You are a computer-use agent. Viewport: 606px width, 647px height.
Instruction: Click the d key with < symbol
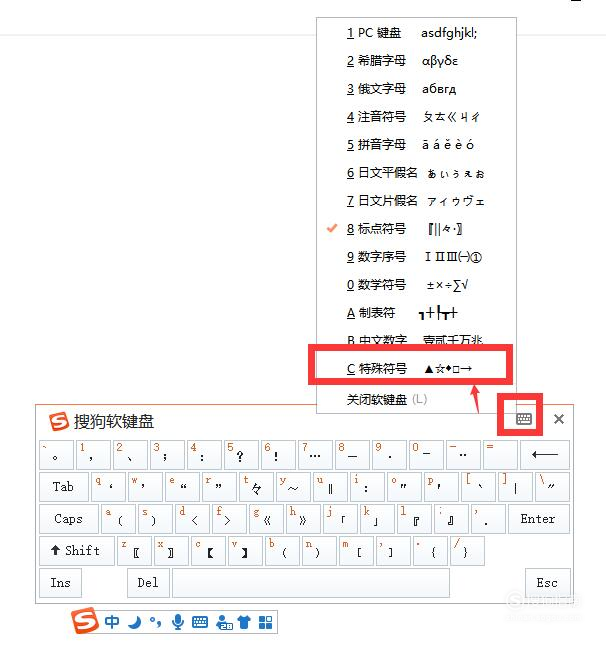point(192,519)
